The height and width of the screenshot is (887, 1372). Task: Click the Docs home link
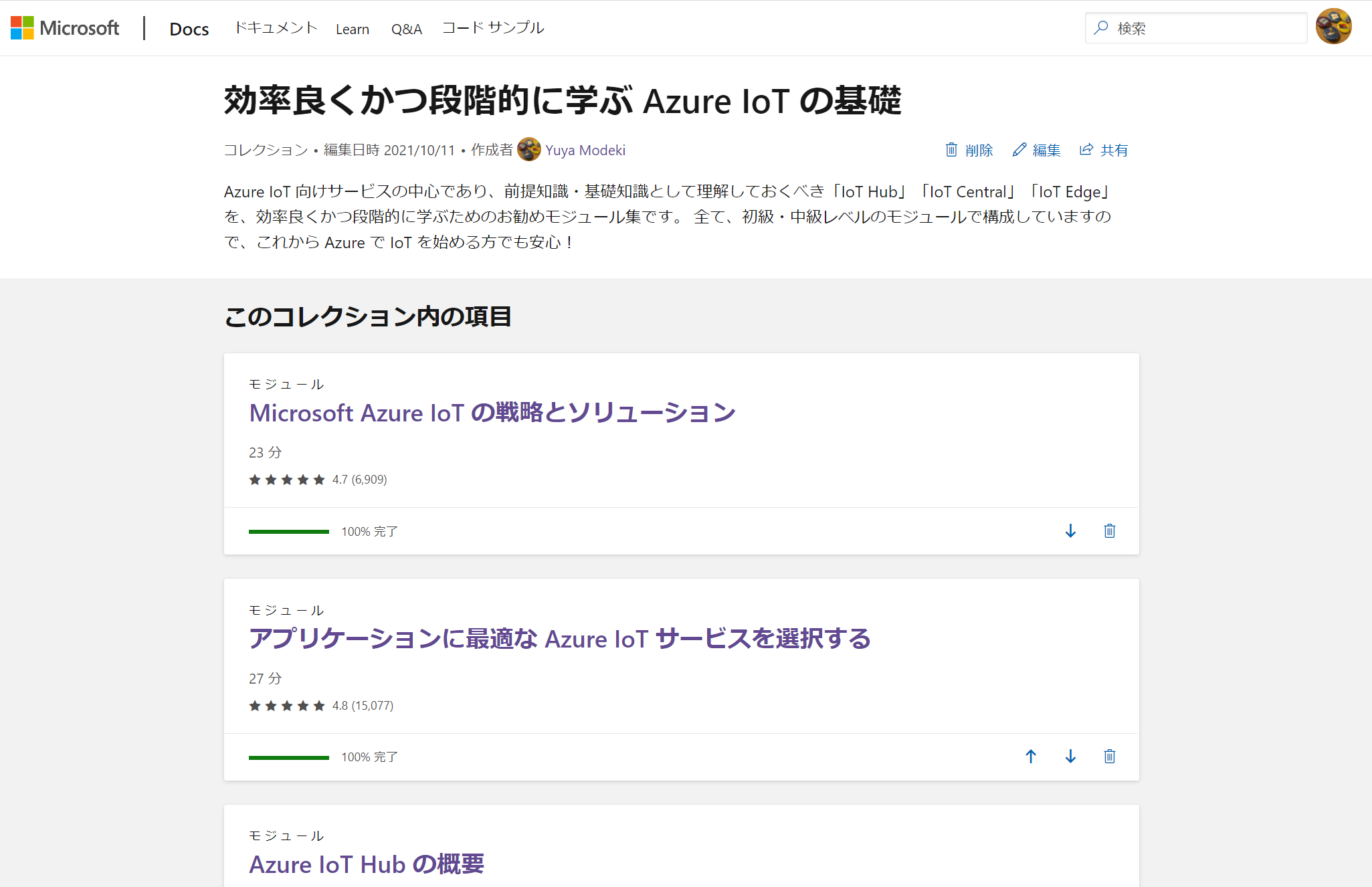coord(189,29)
